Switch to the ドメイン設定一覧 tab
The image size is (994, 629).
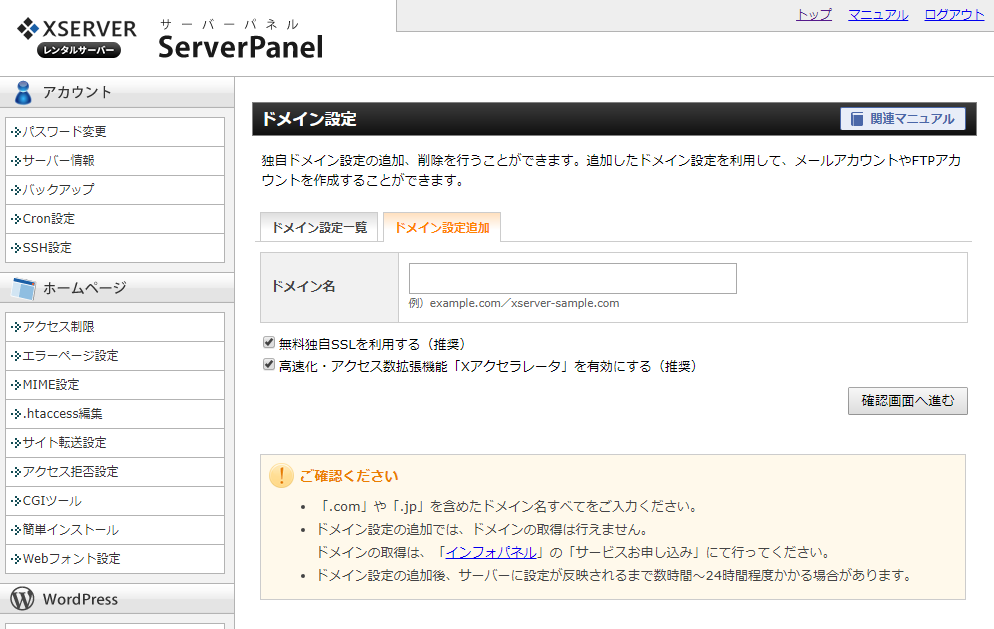click(319, 228)
